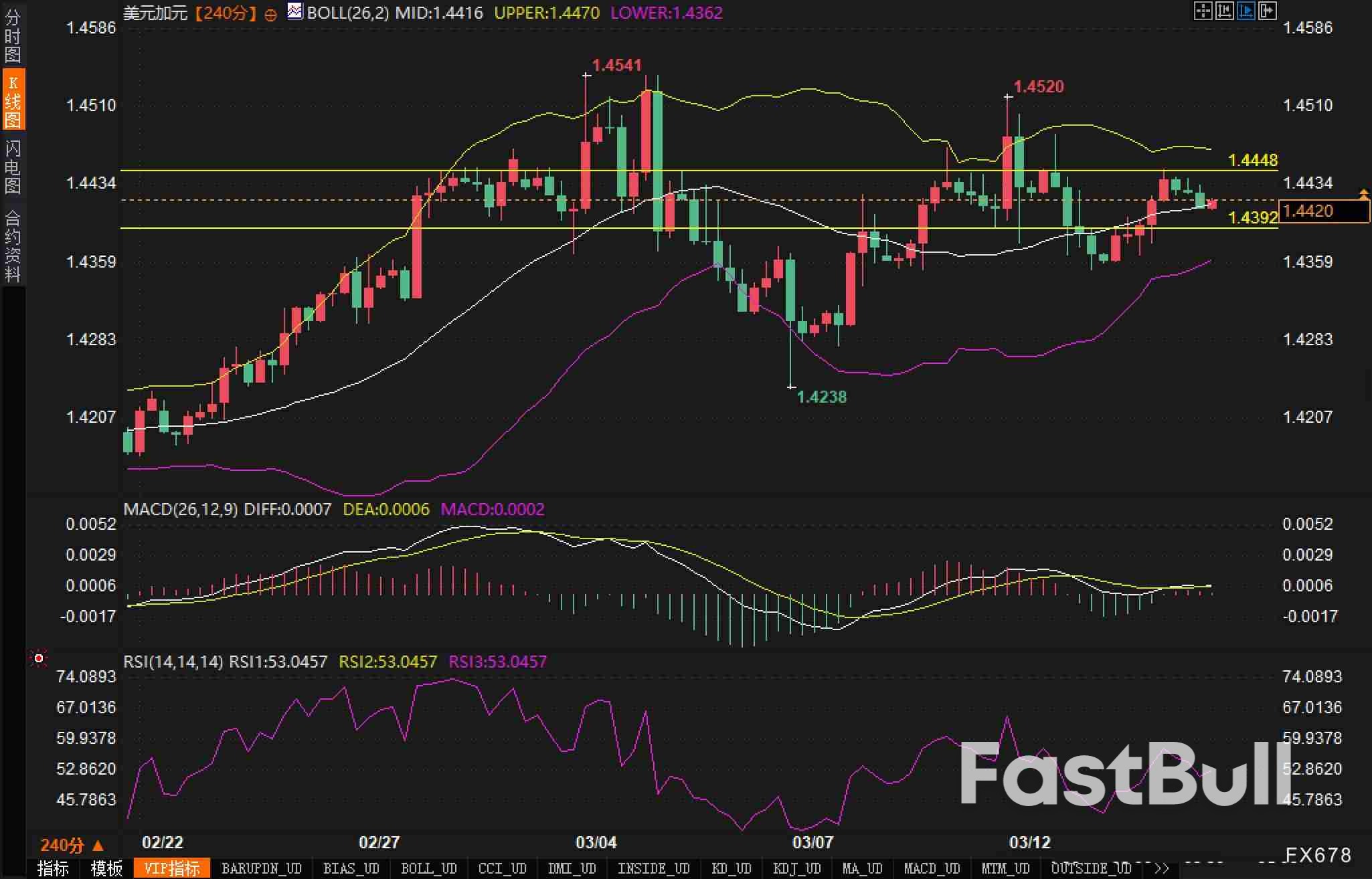1372x879 pixels.
Task: Apply the MACD_UD indicator
Action: pyautogui.click(x=931, y=868)
